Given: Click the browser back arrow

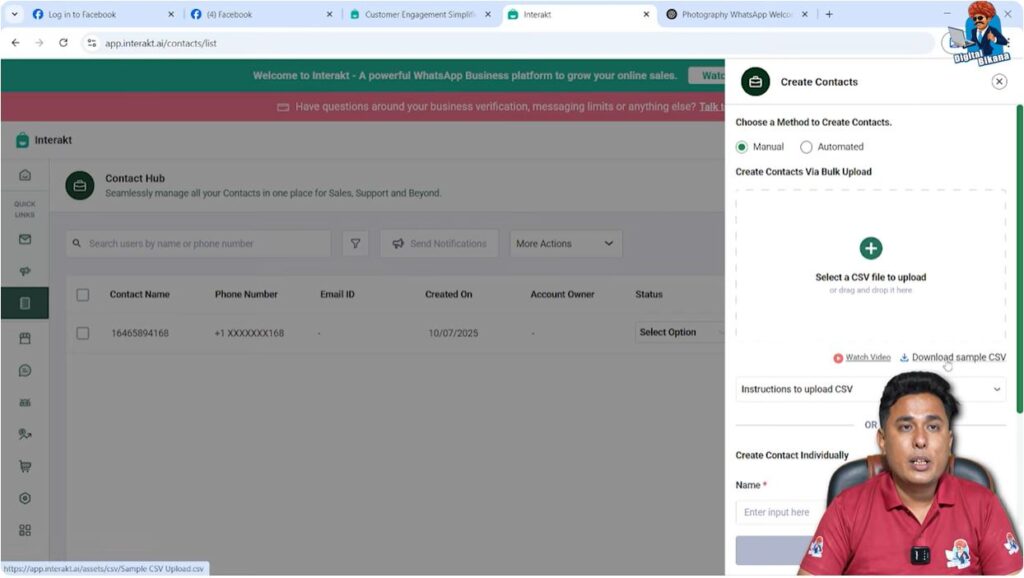Looking at the screenshot, I should coord(16,43).
